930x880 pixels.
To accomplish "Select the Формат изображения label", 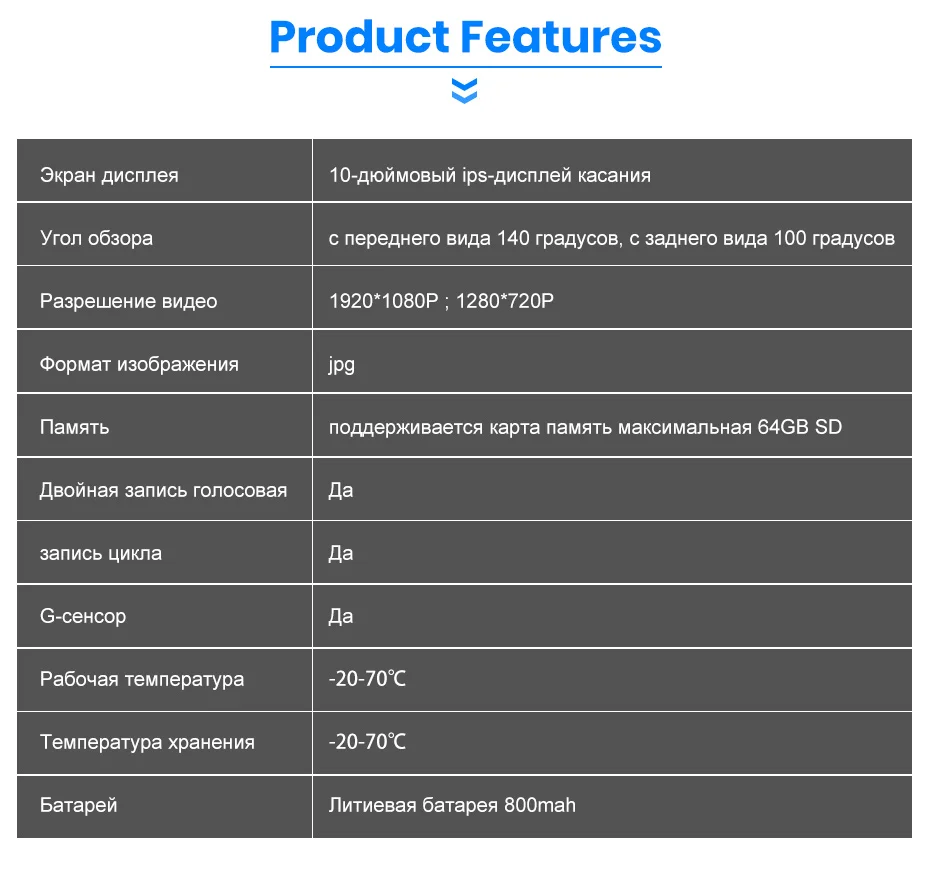I will tap(139, 364).
